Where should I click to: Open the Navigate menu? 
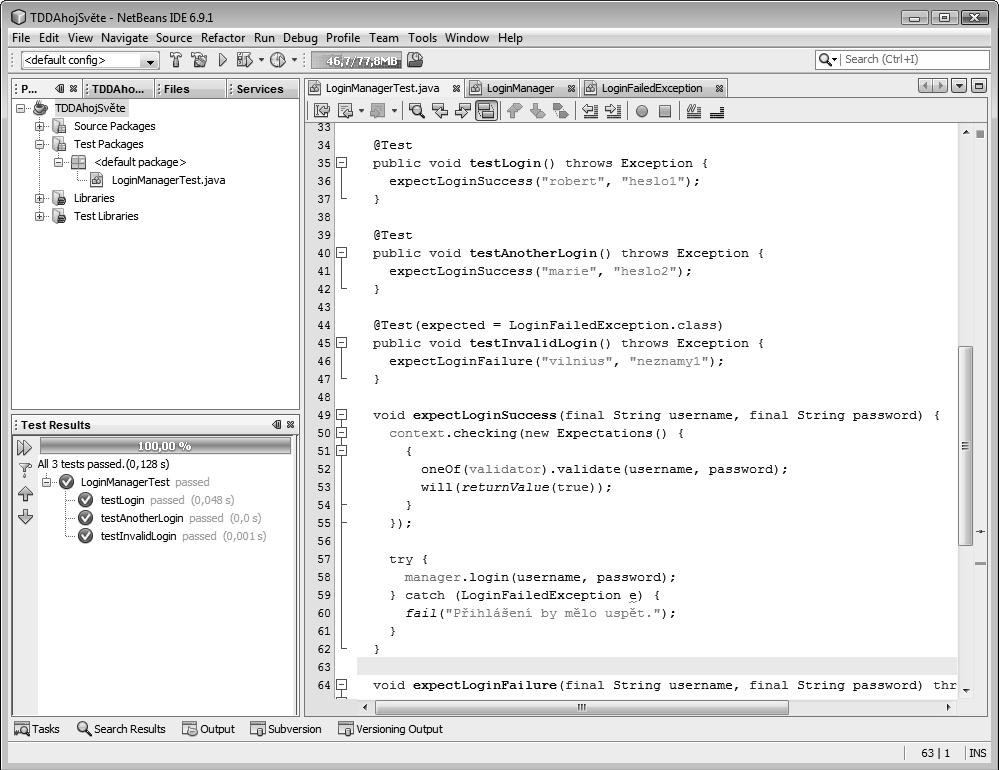(x=124, y=38)
